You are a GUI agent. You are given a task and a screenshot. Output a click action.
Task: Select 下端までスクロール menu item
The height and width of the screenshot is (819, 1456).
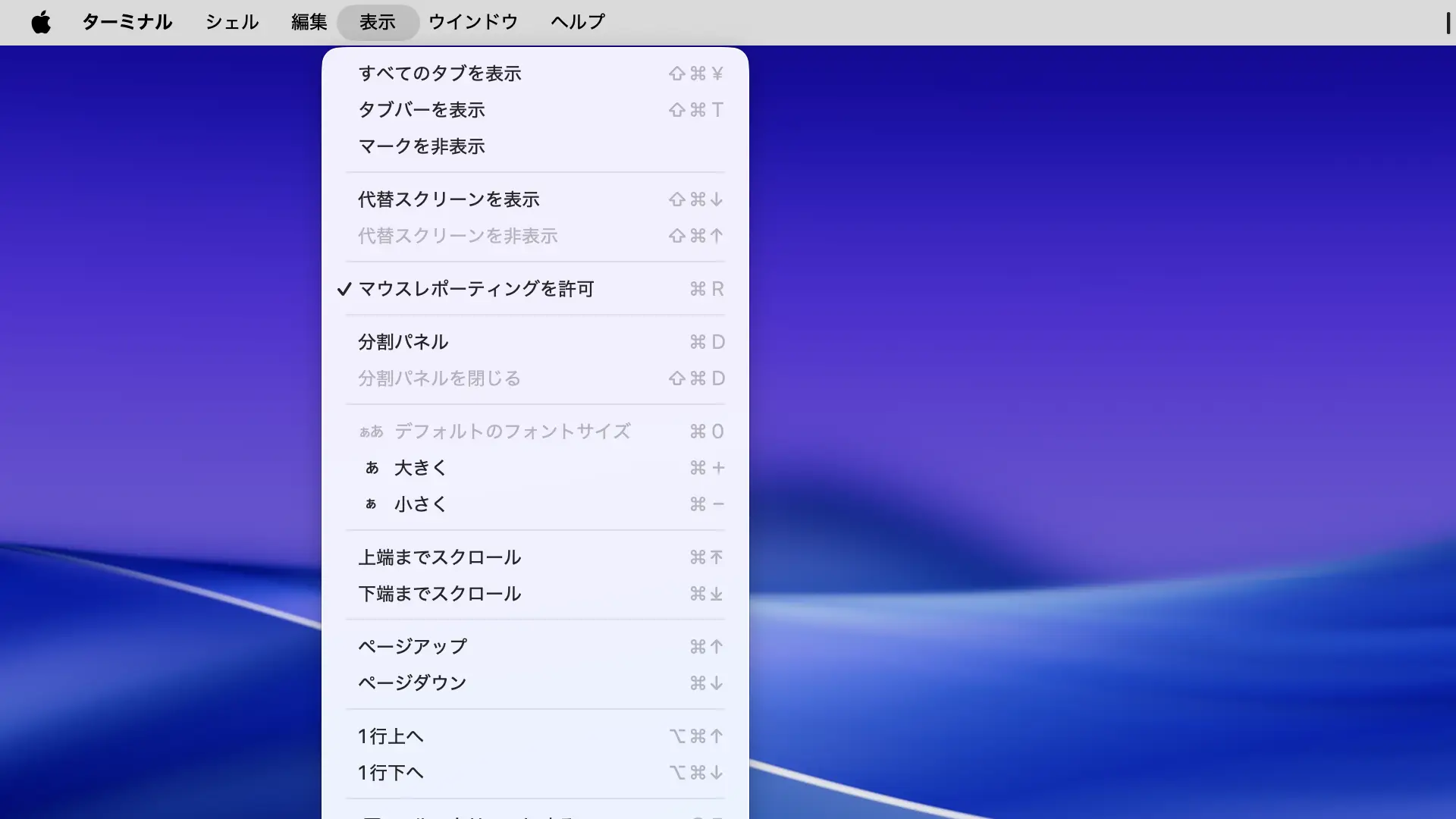point(440,594)
